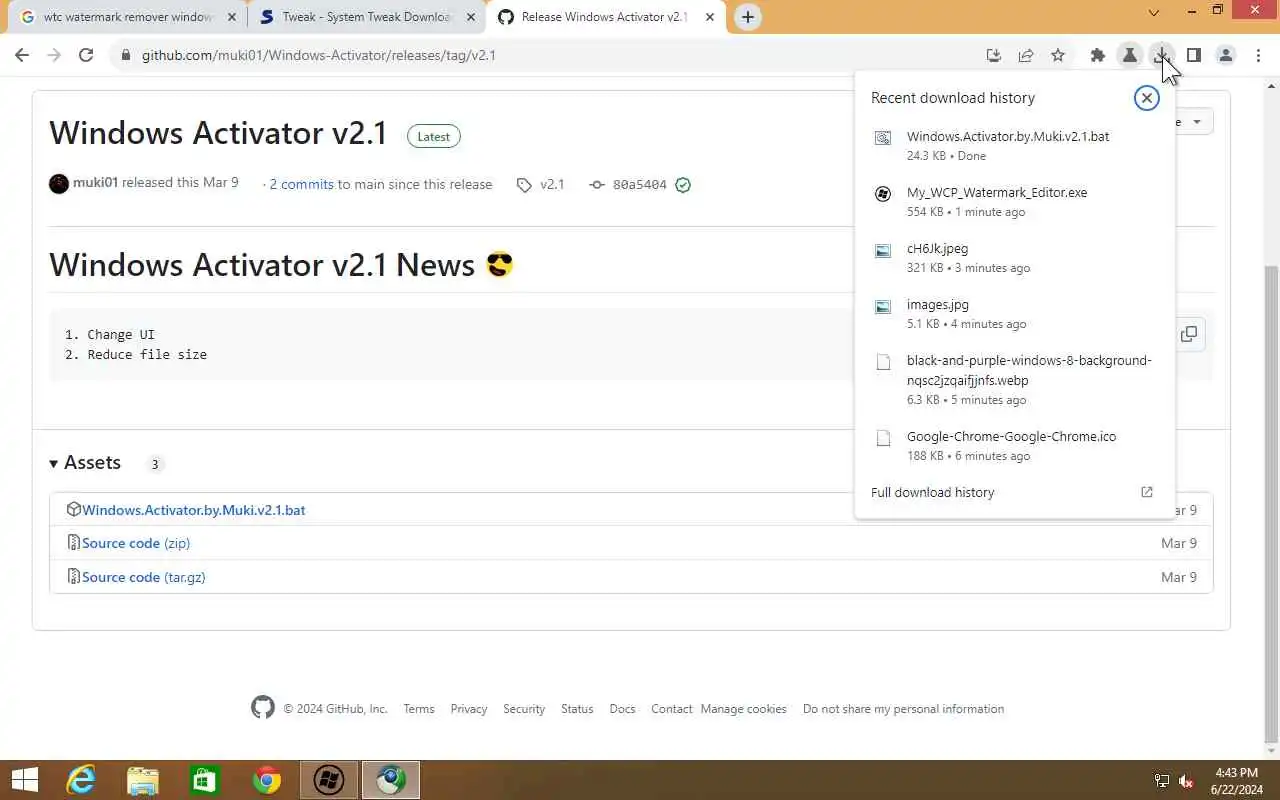
Task: Go back using browser back arrow
Action: click(x=22, y=55)
